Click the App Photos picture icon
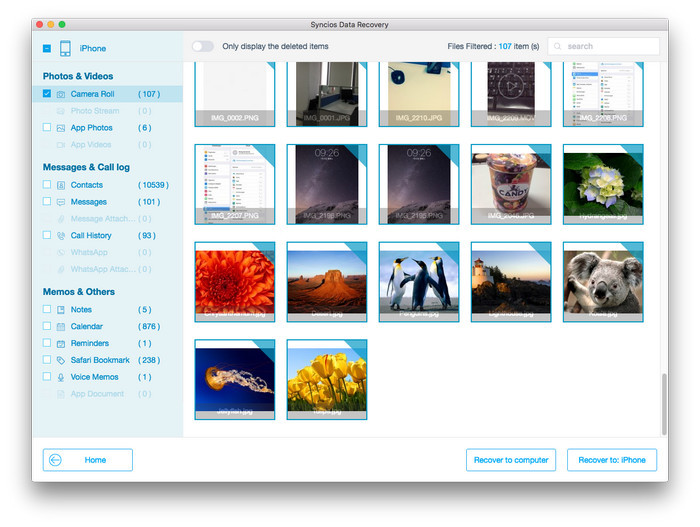 (x=61, y=128)
